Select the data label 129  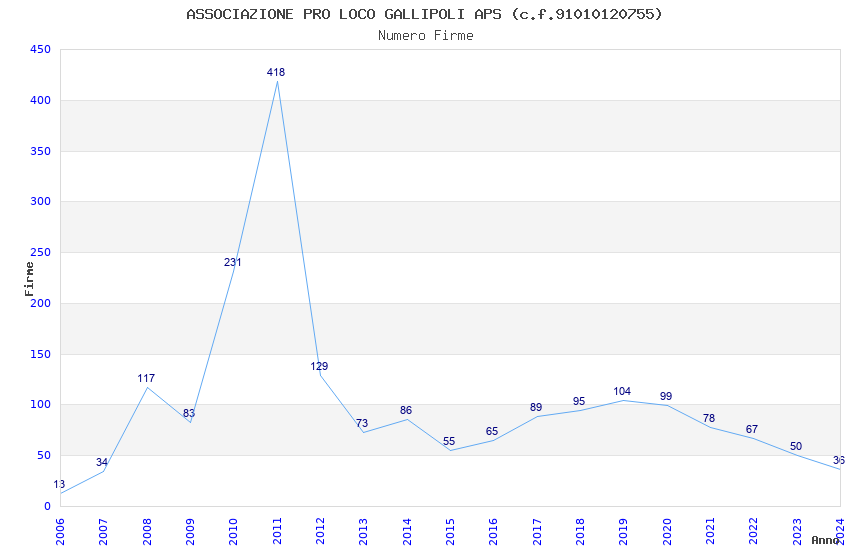click(x=319, y=366)
